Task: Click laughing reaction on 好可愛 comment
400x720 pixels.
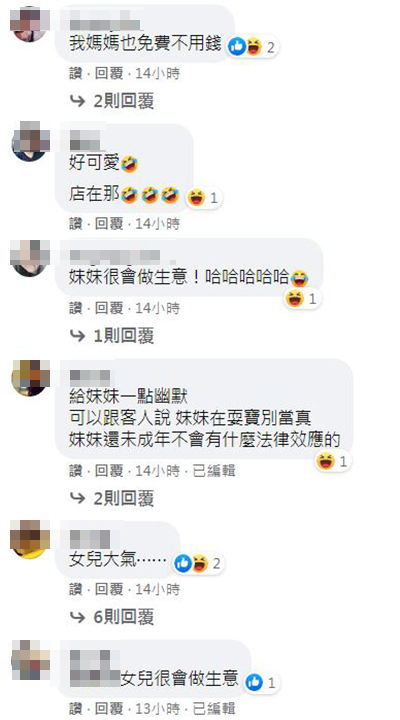Action: [x=196, y=197]
